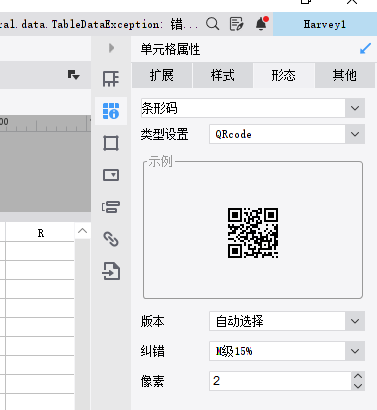Screen dimensions: 377x410
Task: Open the widget settings icon
Action: pyautogui.click(x=111, y=175)
